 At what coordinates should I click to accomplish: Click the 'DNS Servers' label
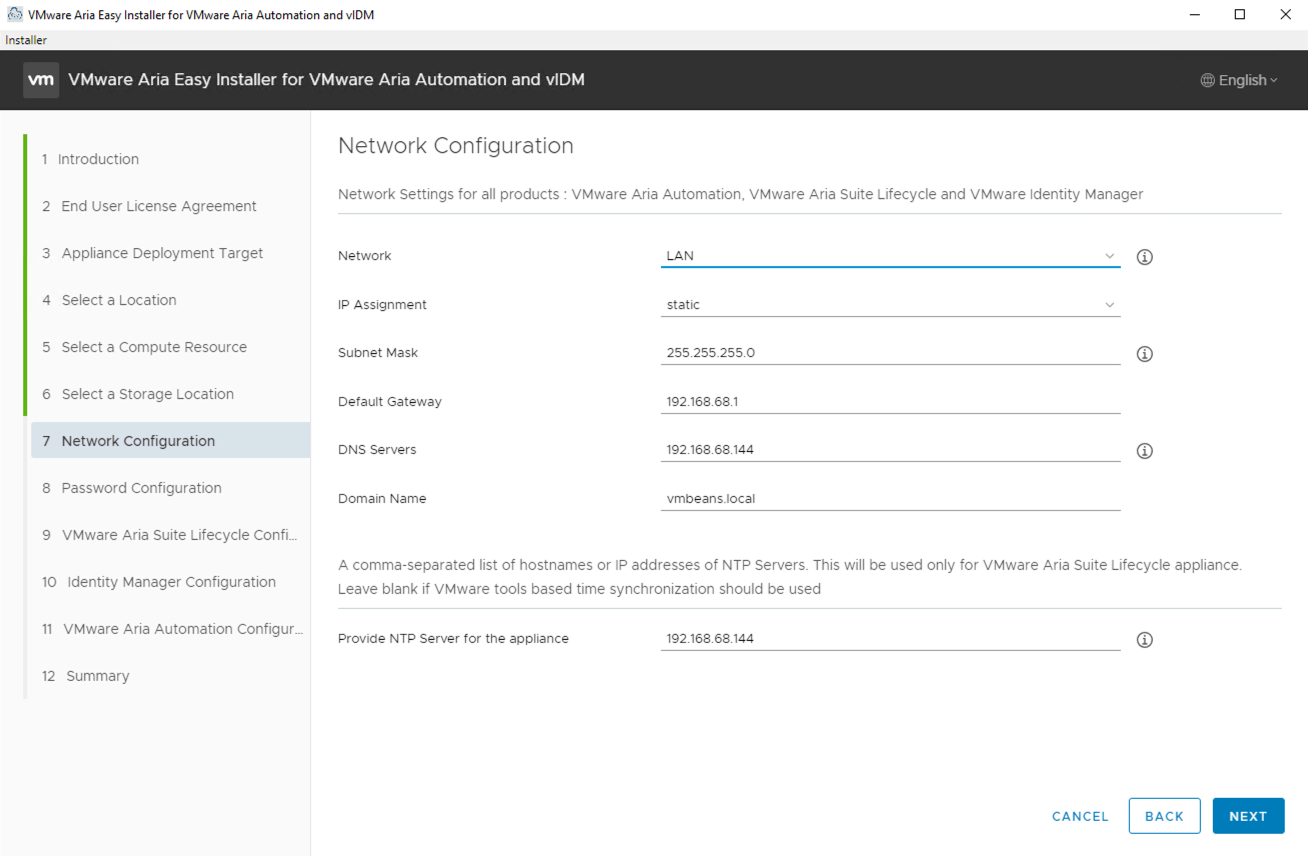(x=377, y=450)
